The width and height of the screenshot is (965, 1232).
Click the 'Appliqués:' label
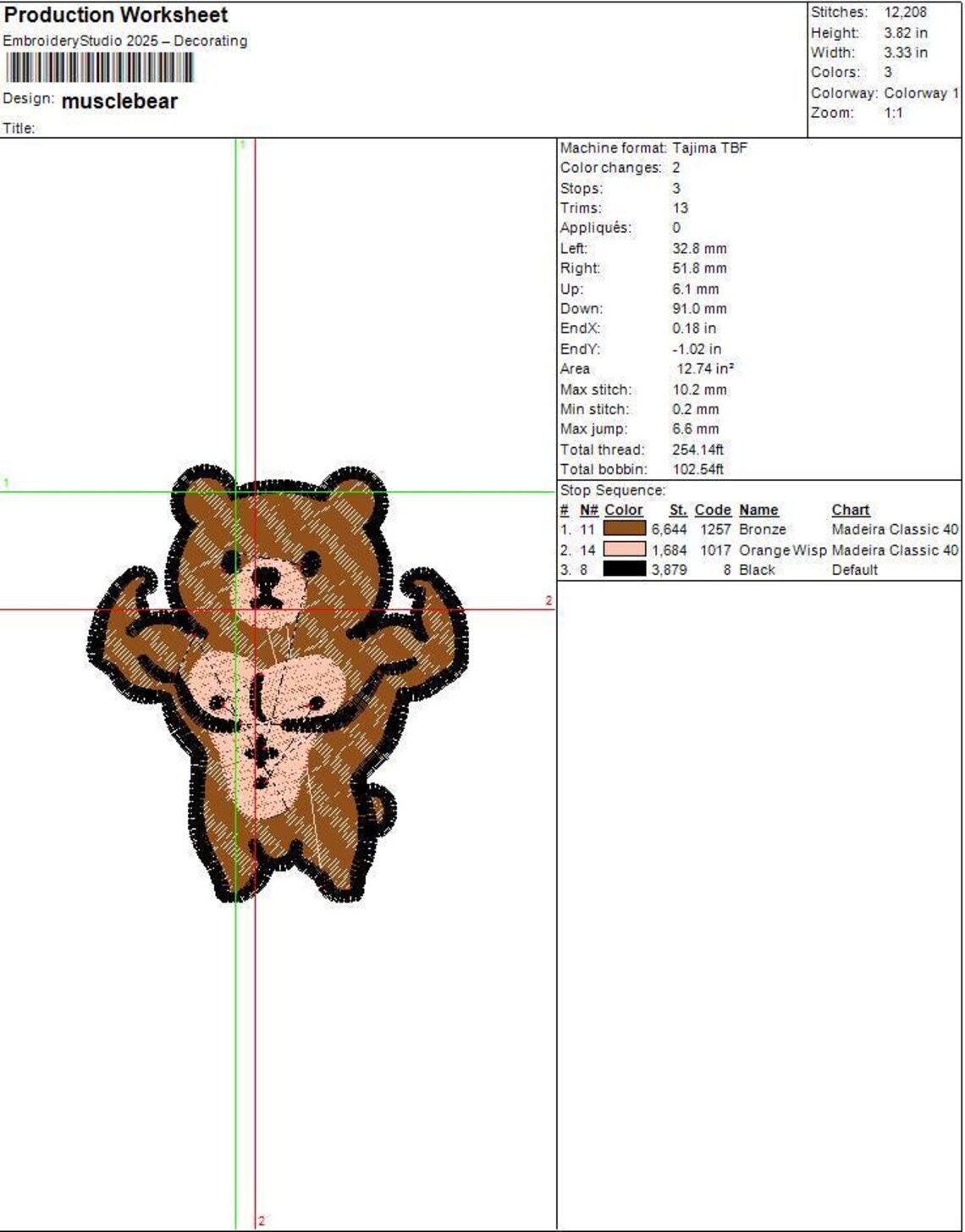(595, 228)
